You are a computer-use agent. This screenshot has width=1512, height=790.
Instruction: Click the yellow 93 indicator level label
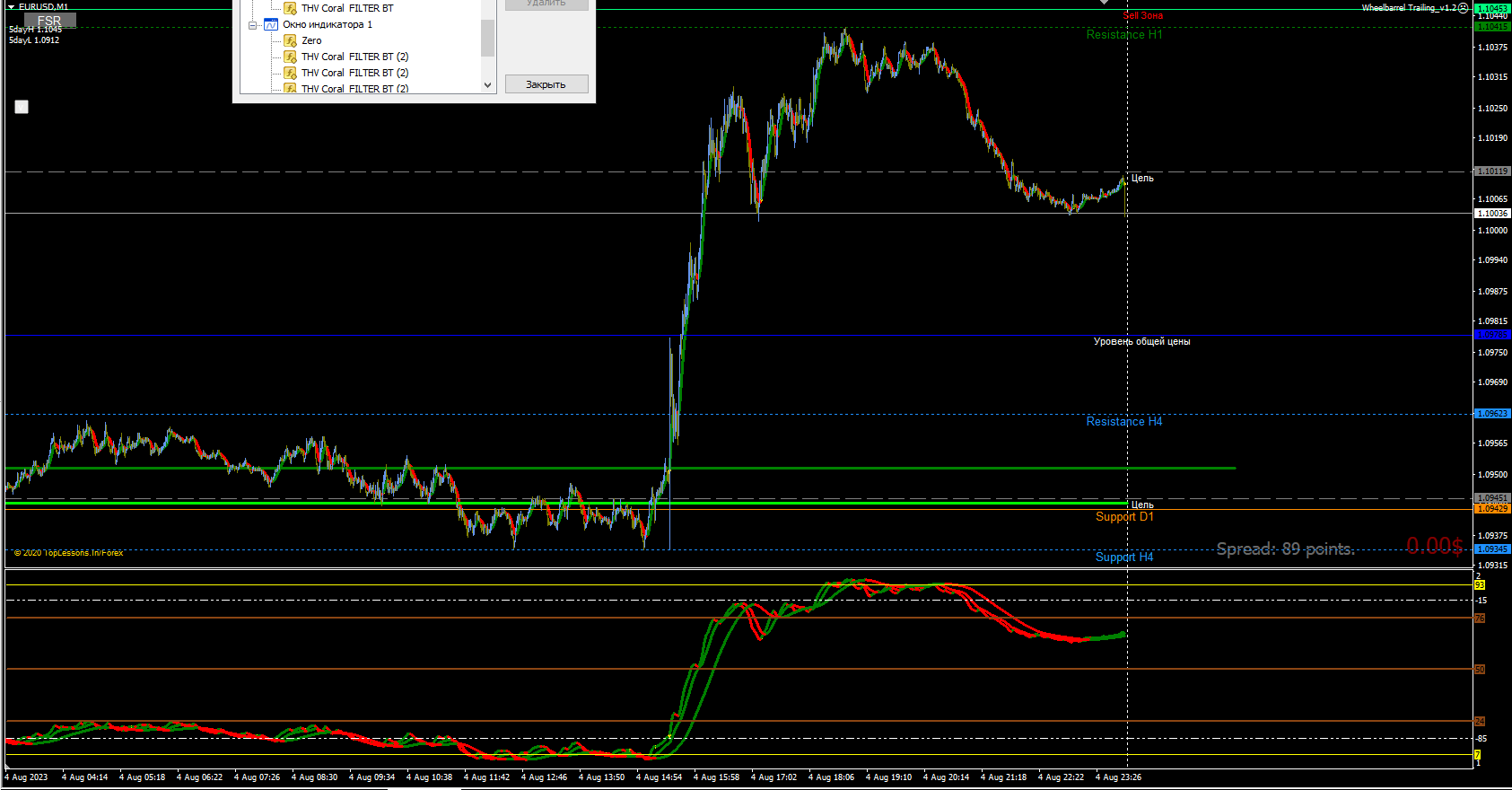point(1480,585)
